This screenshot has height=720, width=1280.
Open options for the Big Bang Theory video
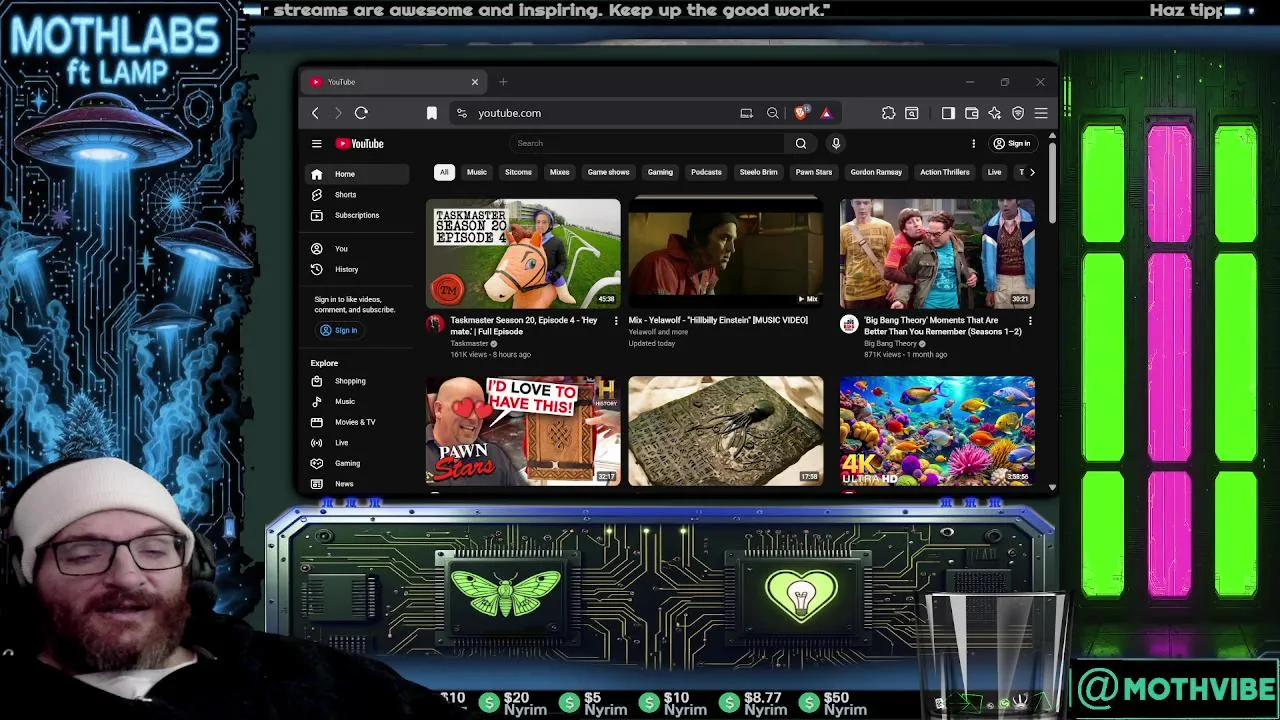tap(1030, 321)
